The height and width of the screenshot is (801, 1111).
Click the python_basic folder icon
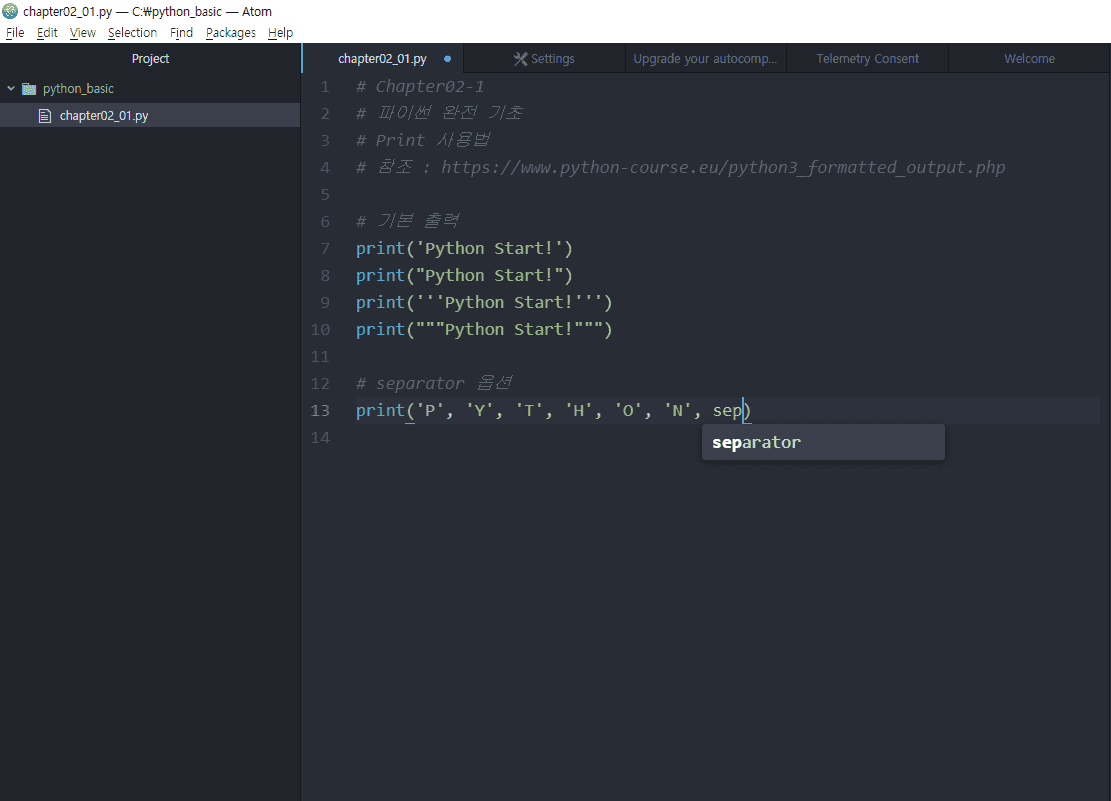click(x=29, y=89)
